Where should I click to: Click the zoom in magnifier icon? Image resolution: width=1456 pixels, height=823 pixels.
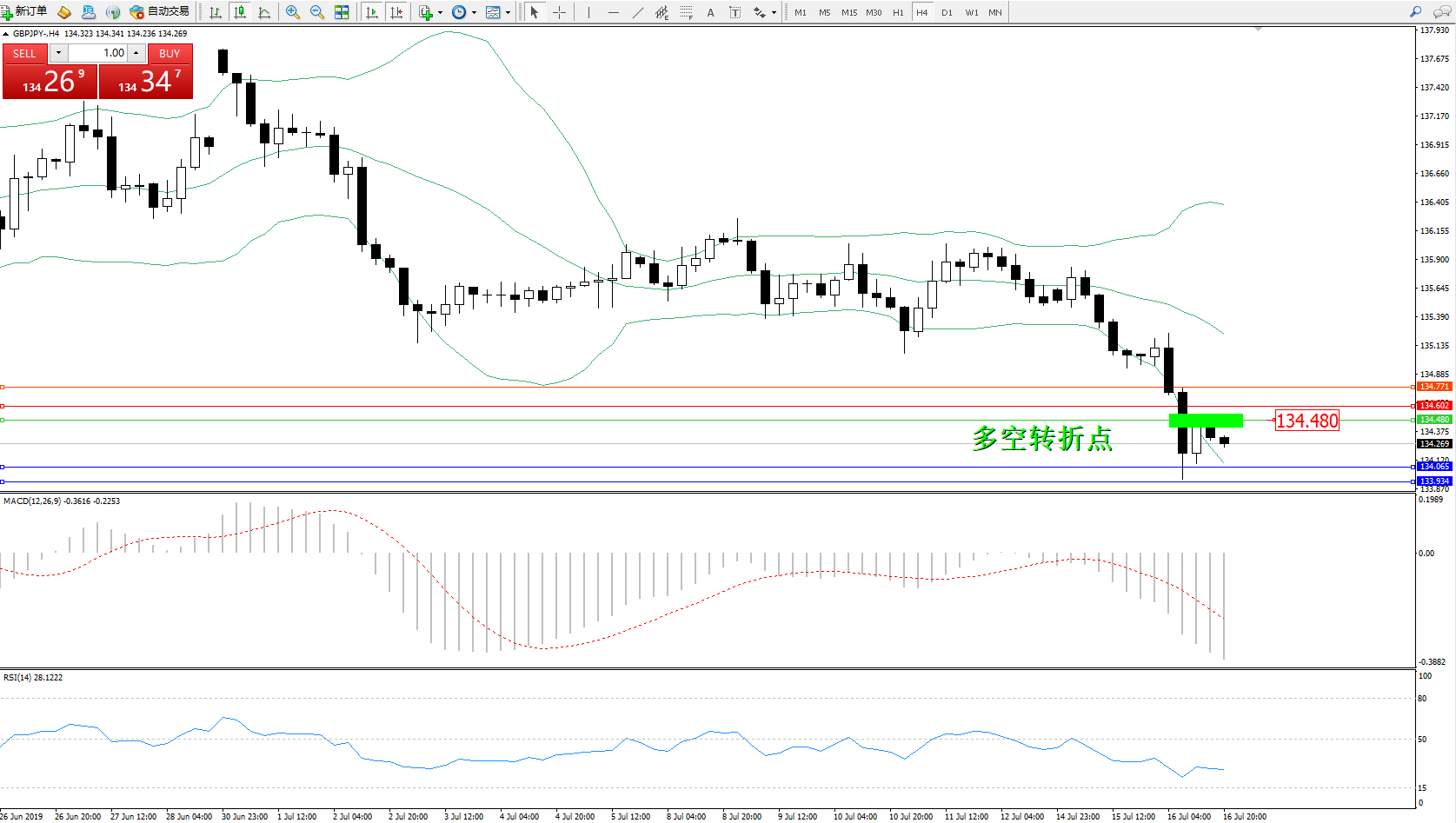293,12
